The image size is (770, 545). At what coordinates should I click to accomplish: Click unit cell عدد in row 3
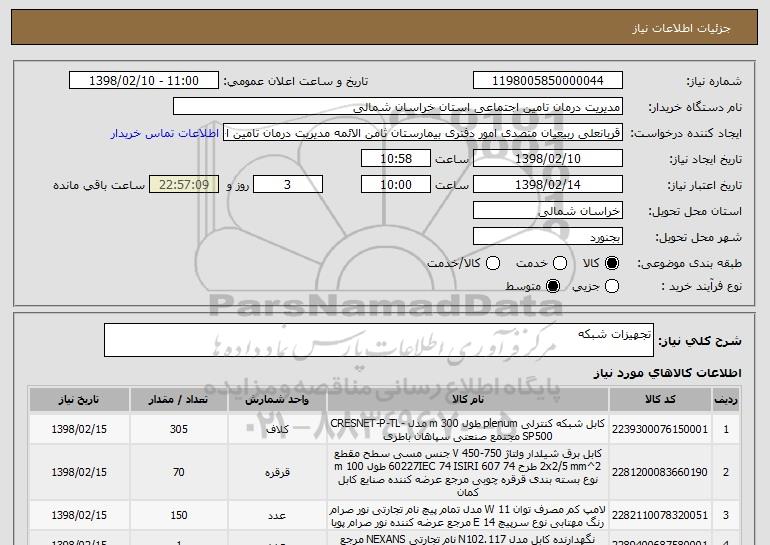[x=277, y=516]
